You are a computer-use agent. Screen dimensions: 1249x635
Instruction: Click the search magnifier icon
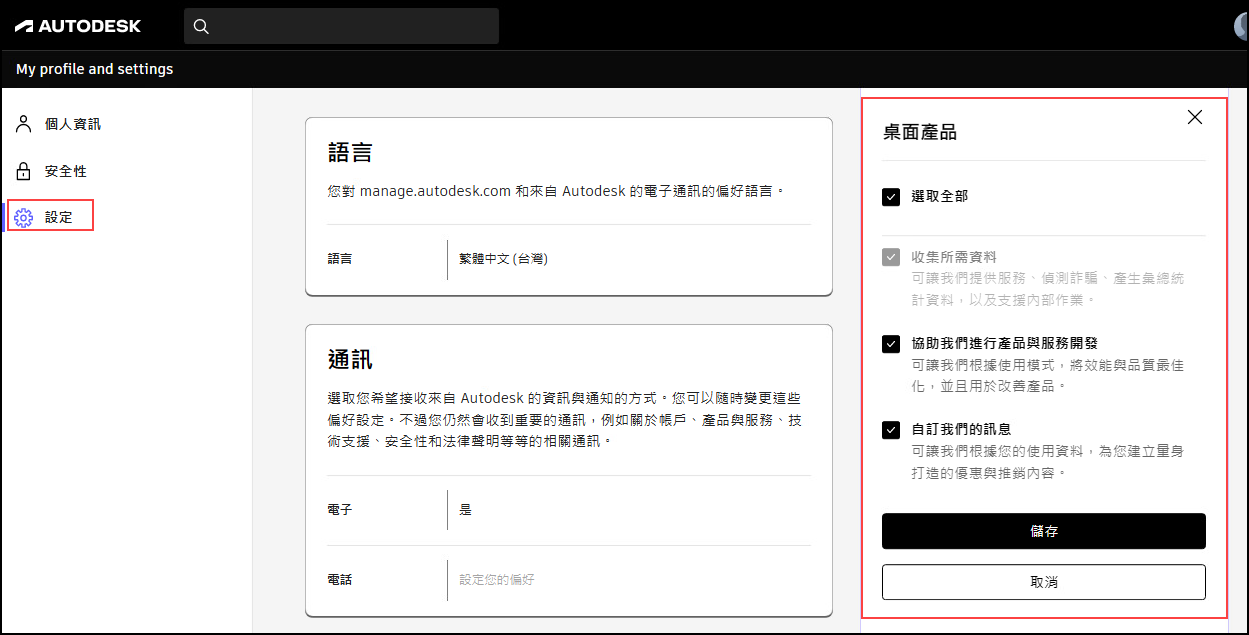click(x=201, y=25)
